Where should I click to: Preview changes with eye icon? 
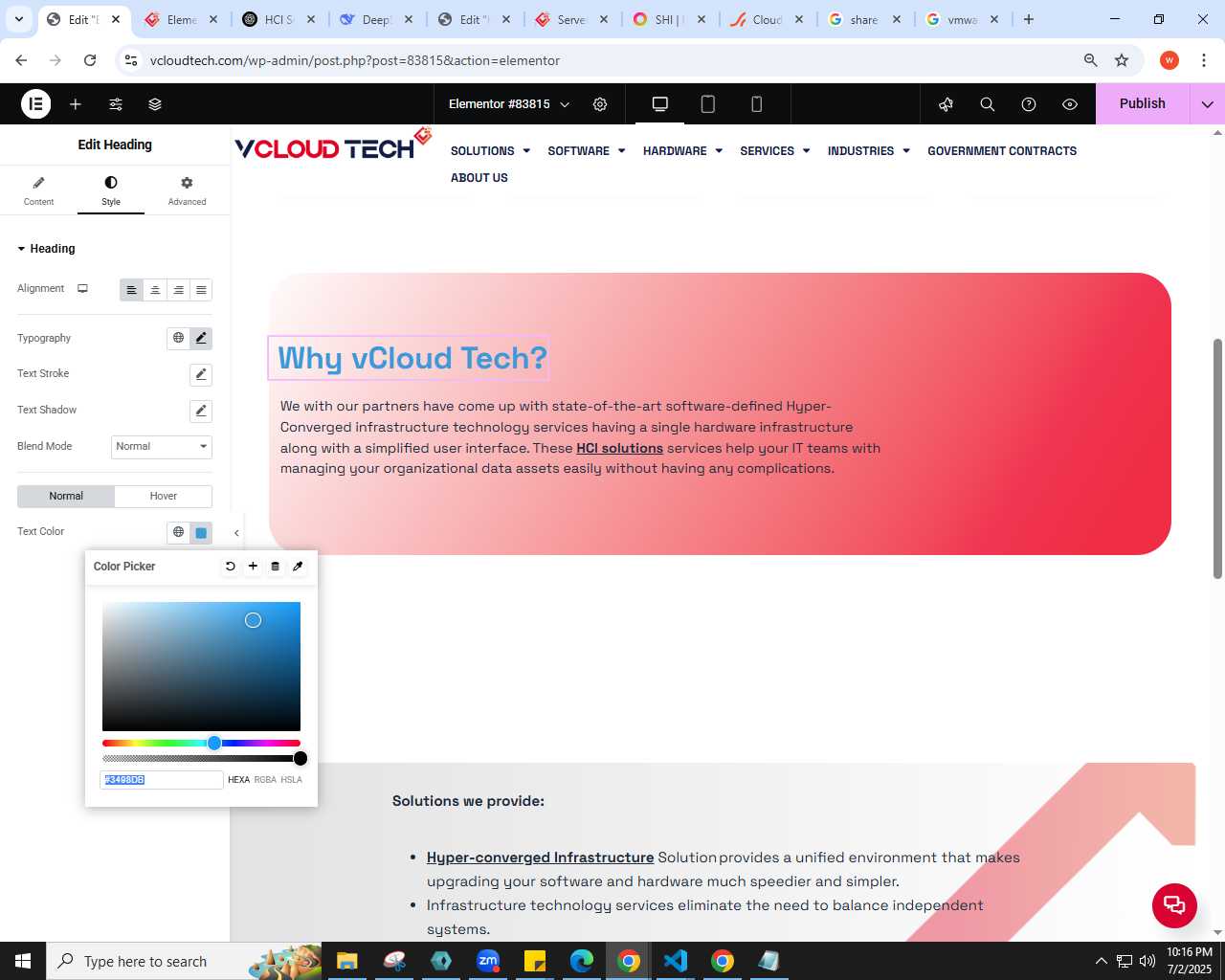coord(1070,104)
